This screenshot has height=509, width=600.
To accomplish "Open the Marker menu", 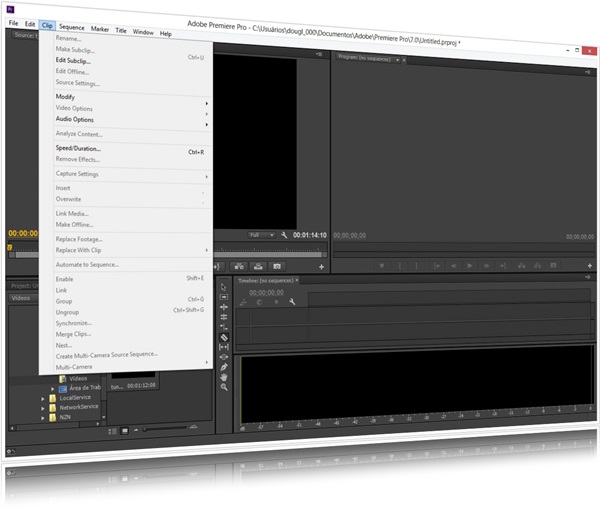I will pos(100,29).
